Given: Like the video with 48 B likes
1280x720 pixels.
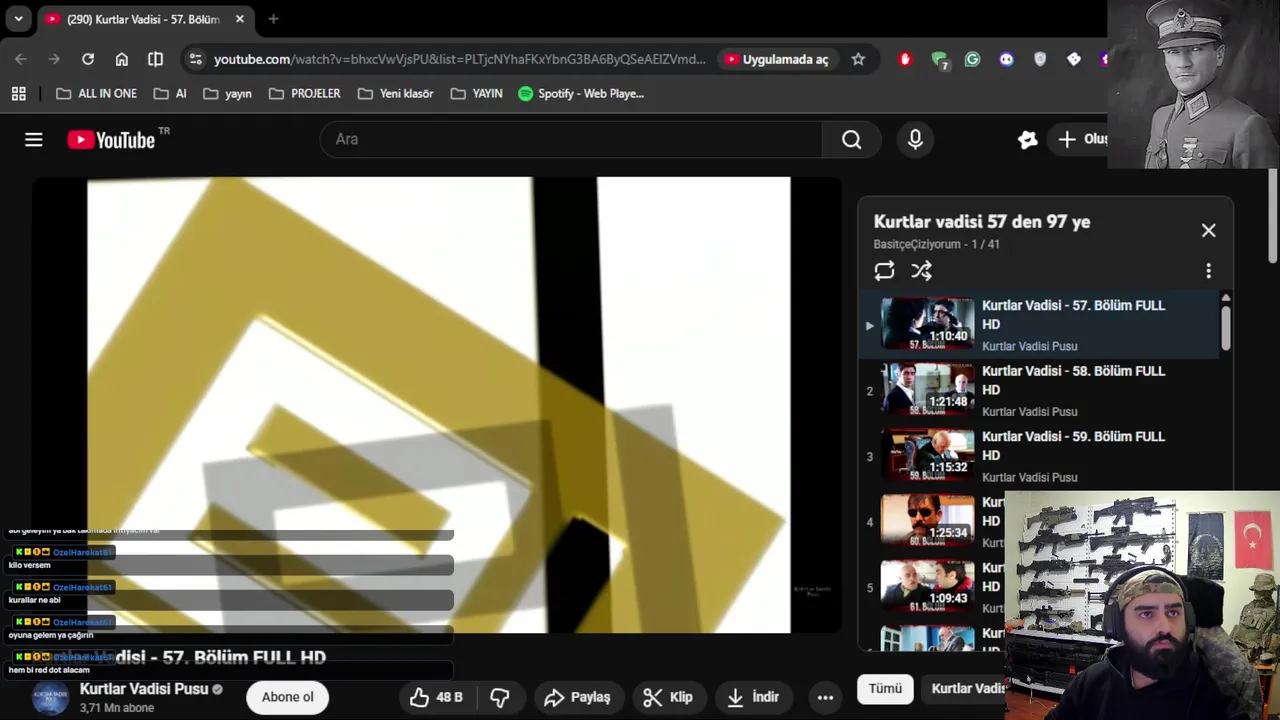Looking at the screenshot, I should [x=437, y=697].
